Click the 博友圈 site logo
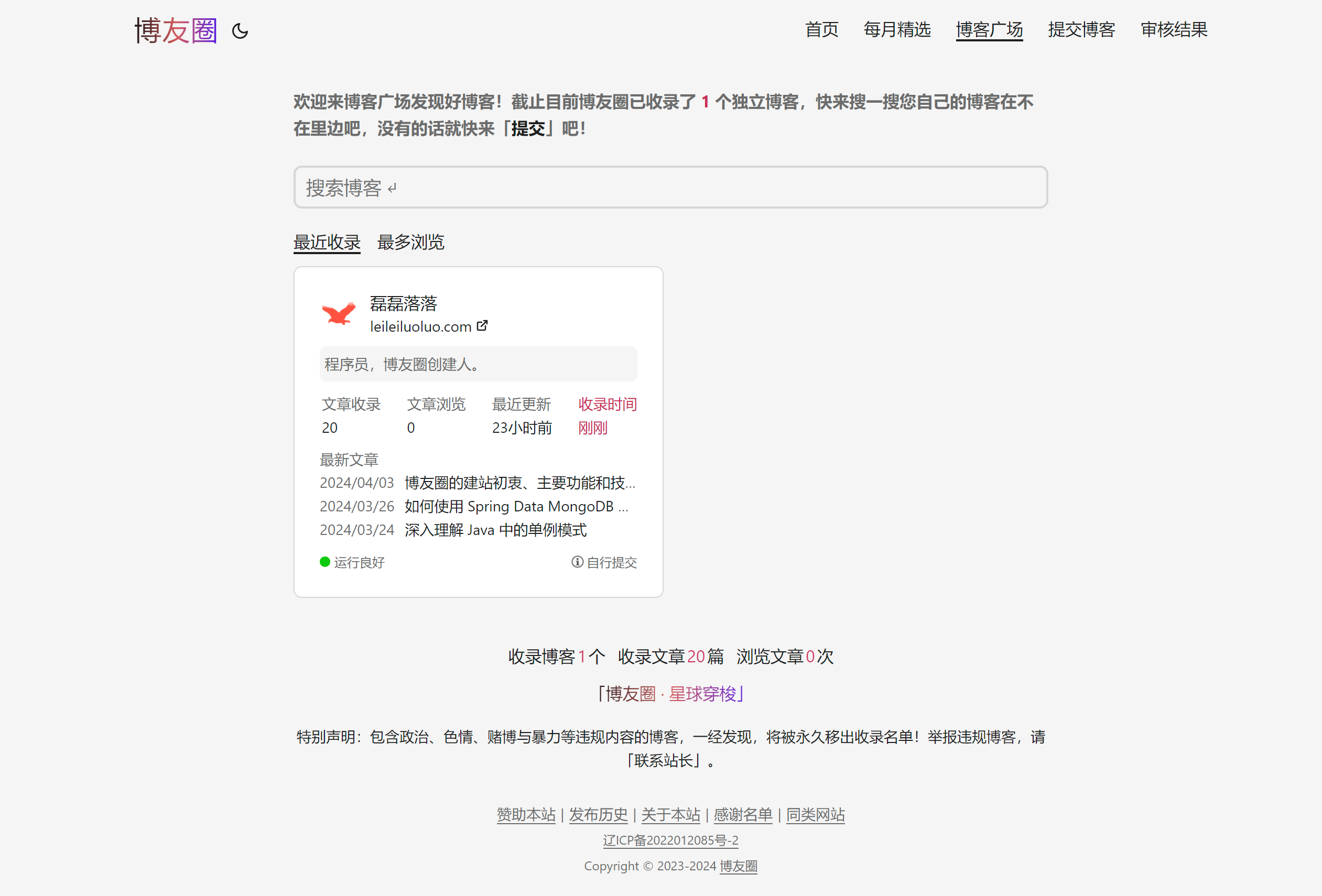The image size is (1322, 896). pyautogui.click(x=176, y=31)
